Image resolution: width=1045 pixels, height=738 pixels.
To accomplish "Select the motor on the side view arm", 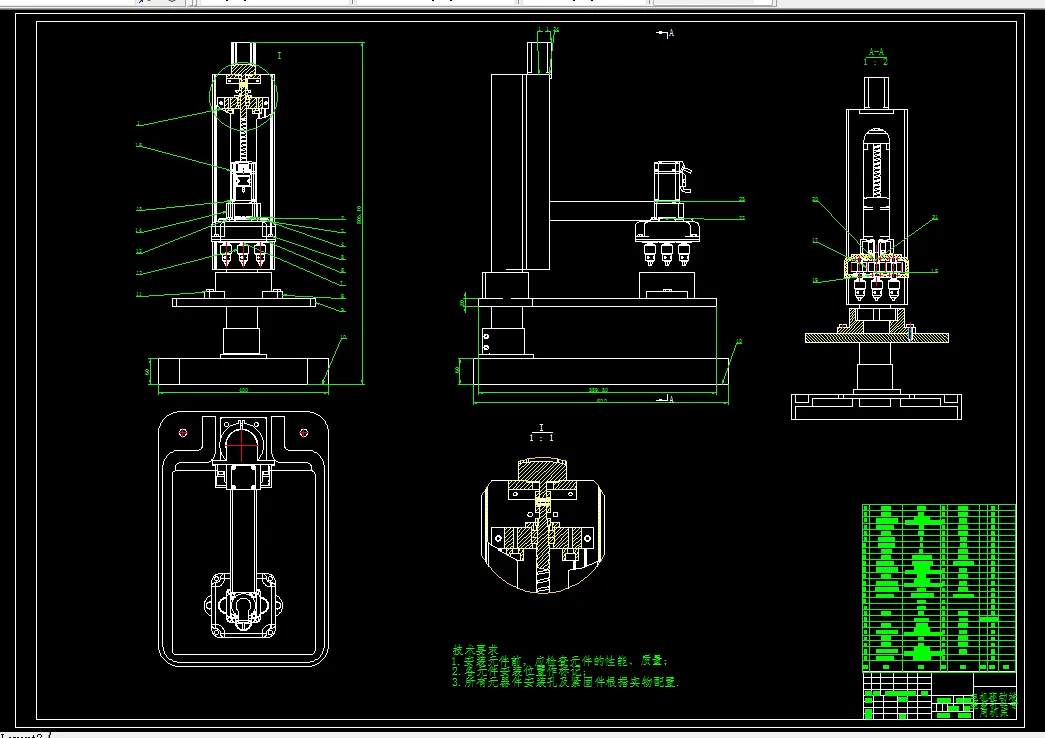I will [x=668, y=181].
